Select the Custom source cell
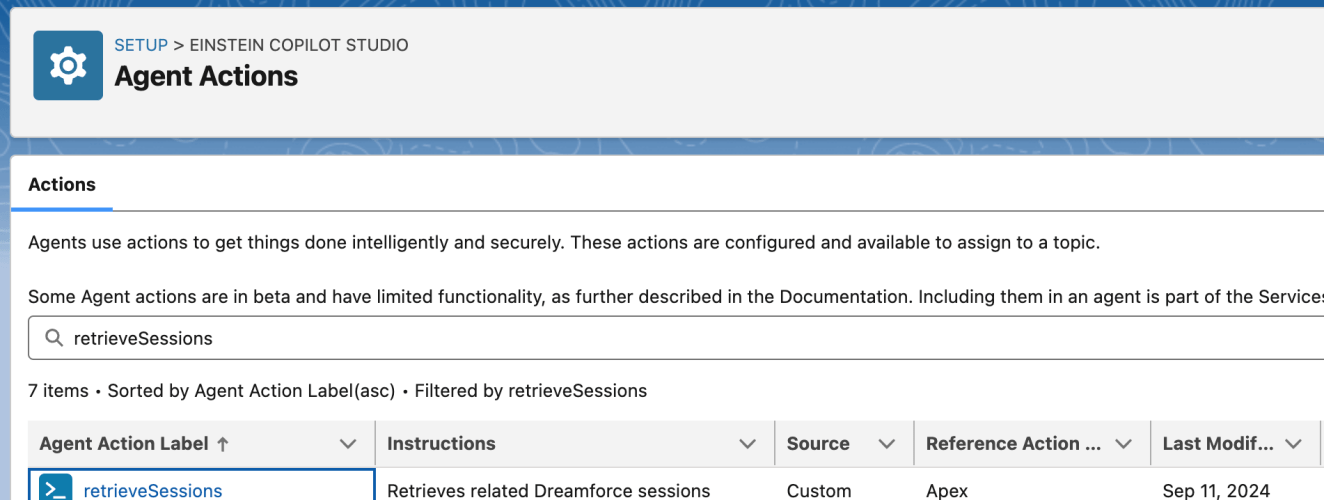The width and height of the screenshot is (1324, 500). pos(819,491)
